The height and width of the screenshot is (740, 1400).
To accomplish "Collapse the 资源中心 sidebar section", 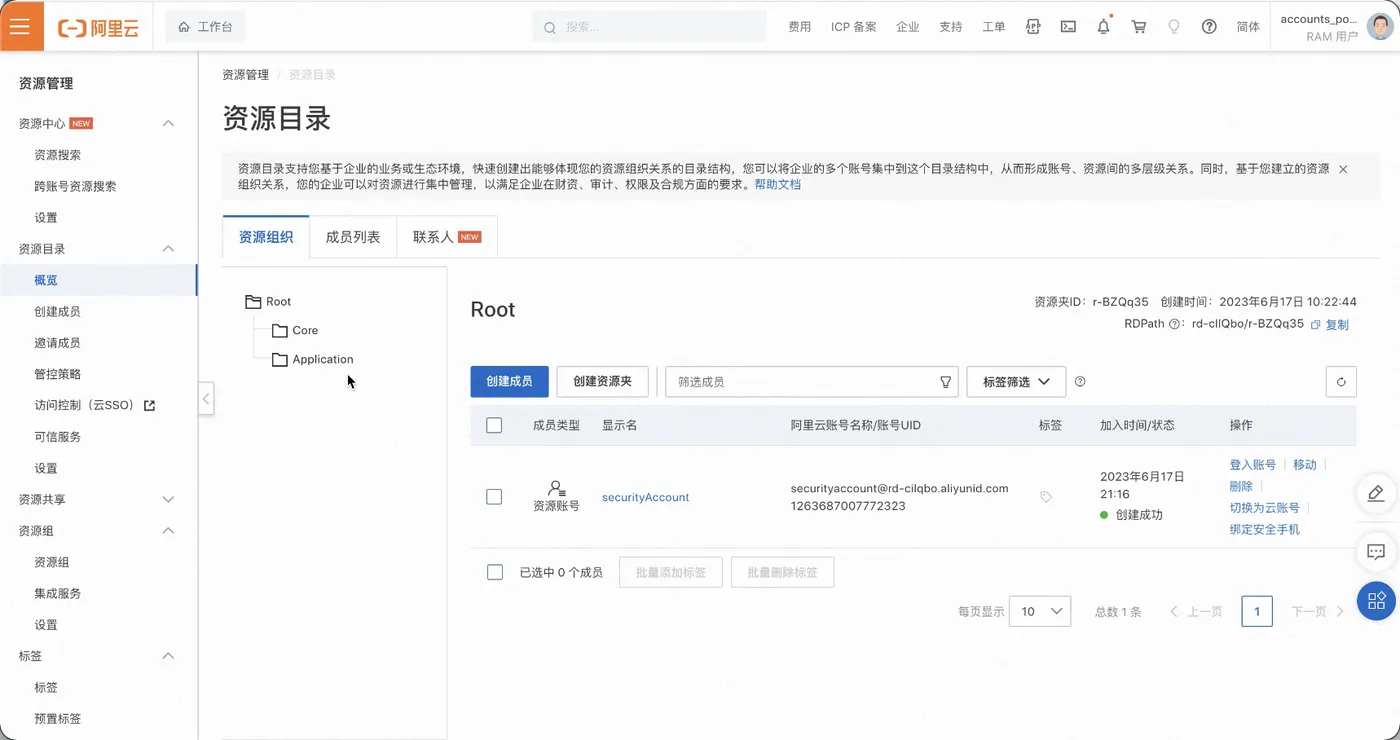I will 168,124.
